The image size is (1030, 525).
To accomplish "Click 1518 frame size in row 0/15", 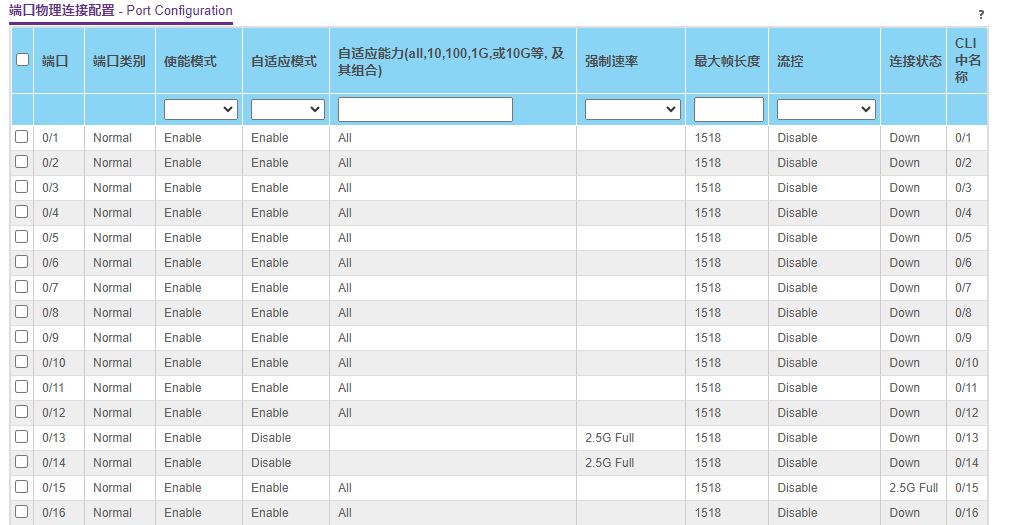I will click(x=707, y=488).
